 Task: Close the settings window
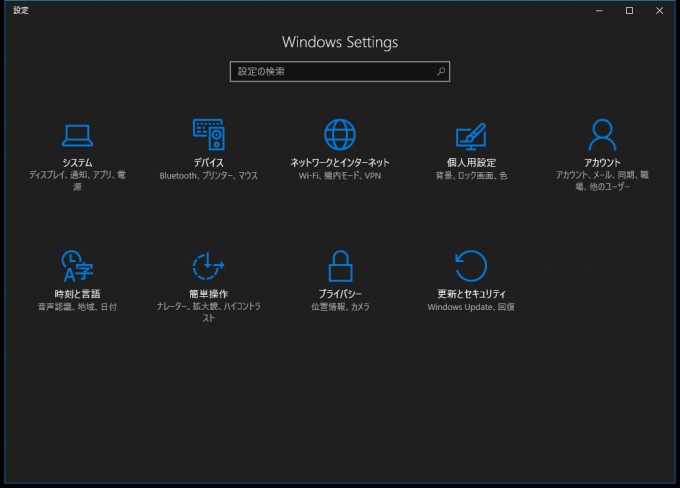[659, 10]
